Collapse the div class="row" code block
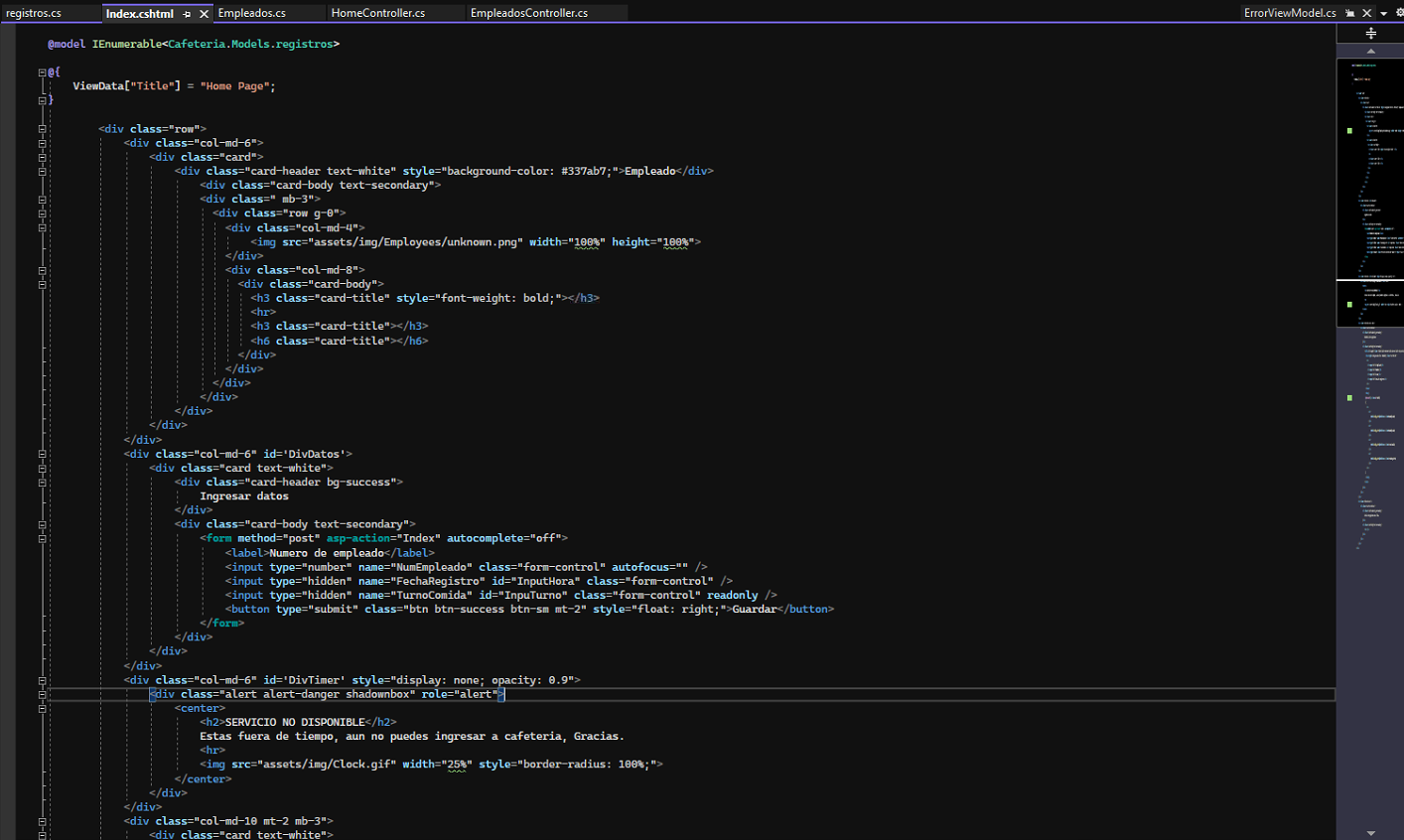Viewport: 1404px width, 840px height. coord(43,129)
